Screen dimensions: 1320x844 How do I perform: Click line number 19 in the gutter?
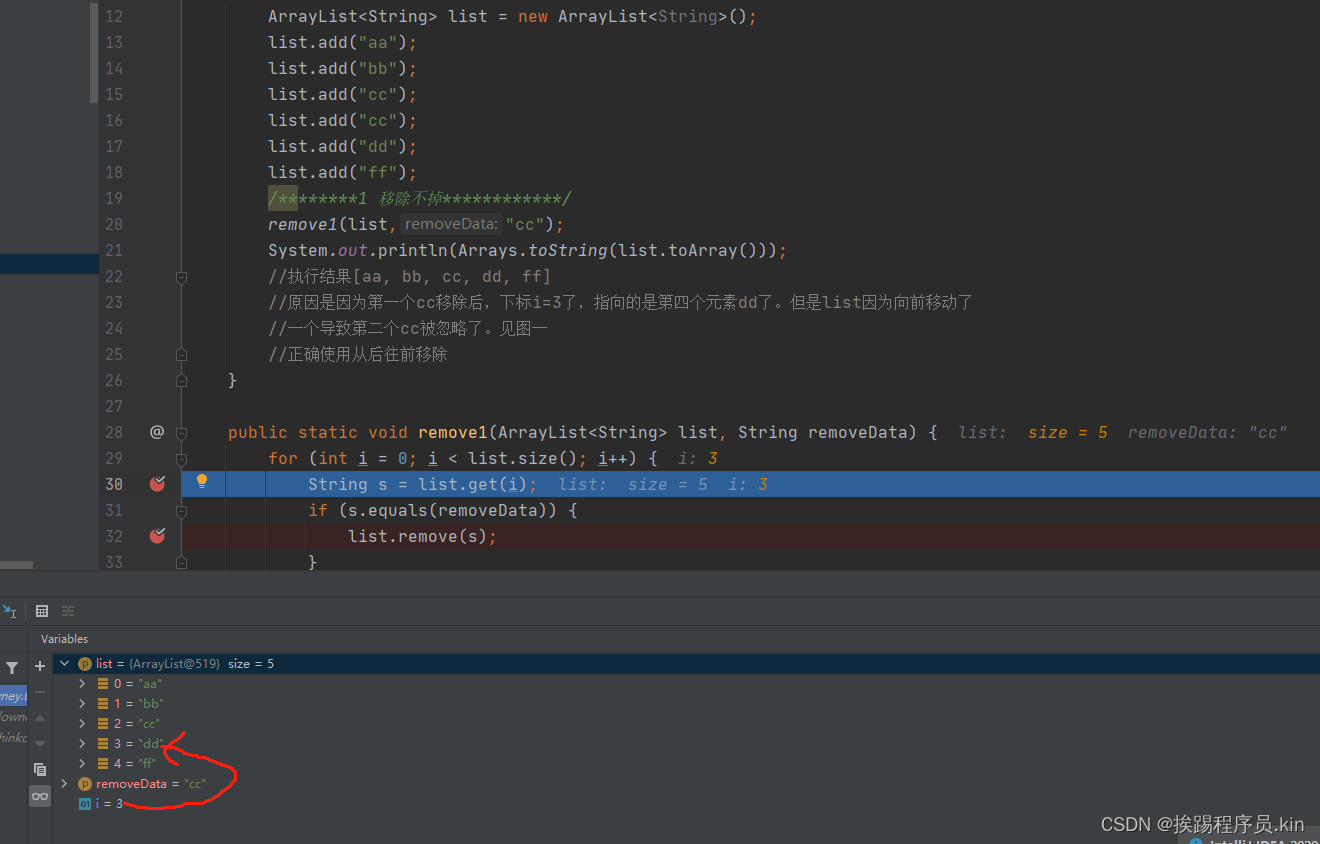[114, 198]
